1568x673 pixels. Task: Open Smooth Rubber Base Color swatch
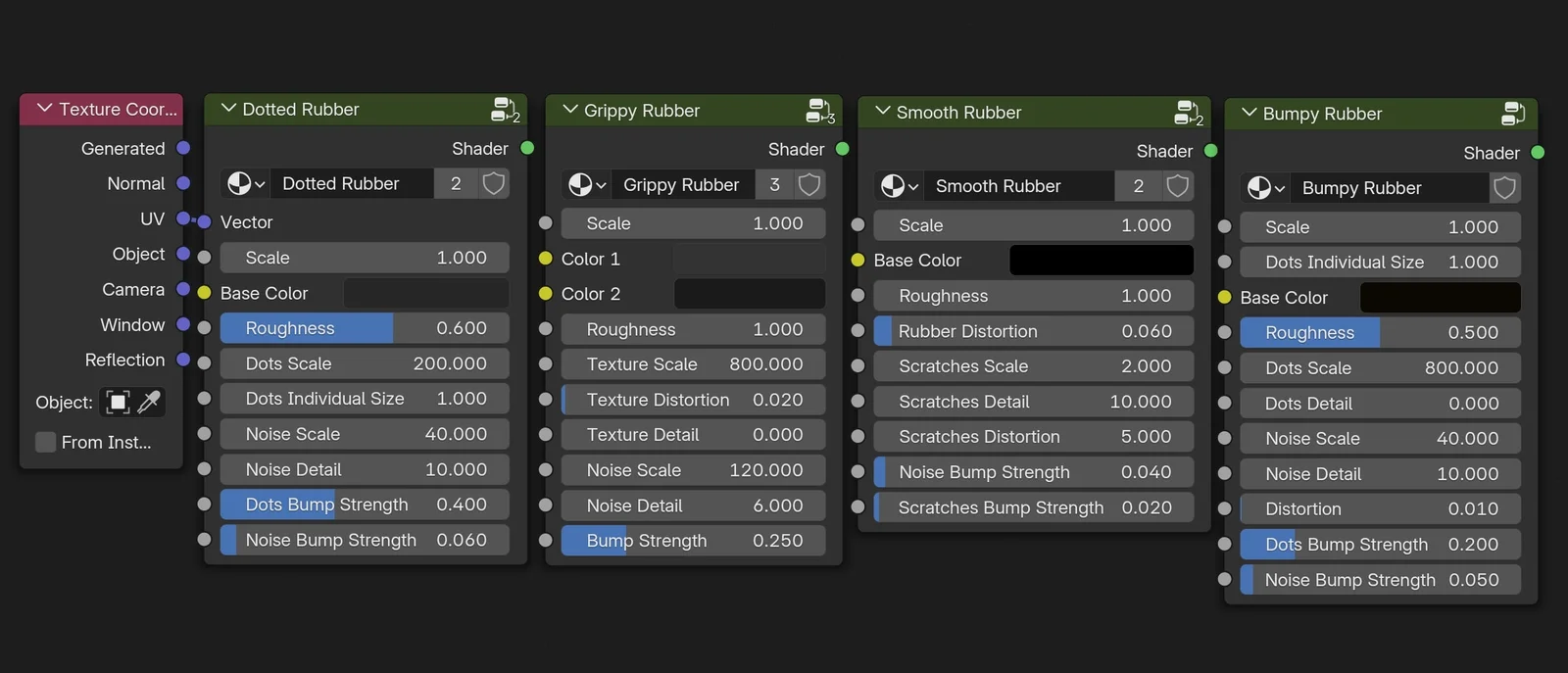(x=1102, y=261)
